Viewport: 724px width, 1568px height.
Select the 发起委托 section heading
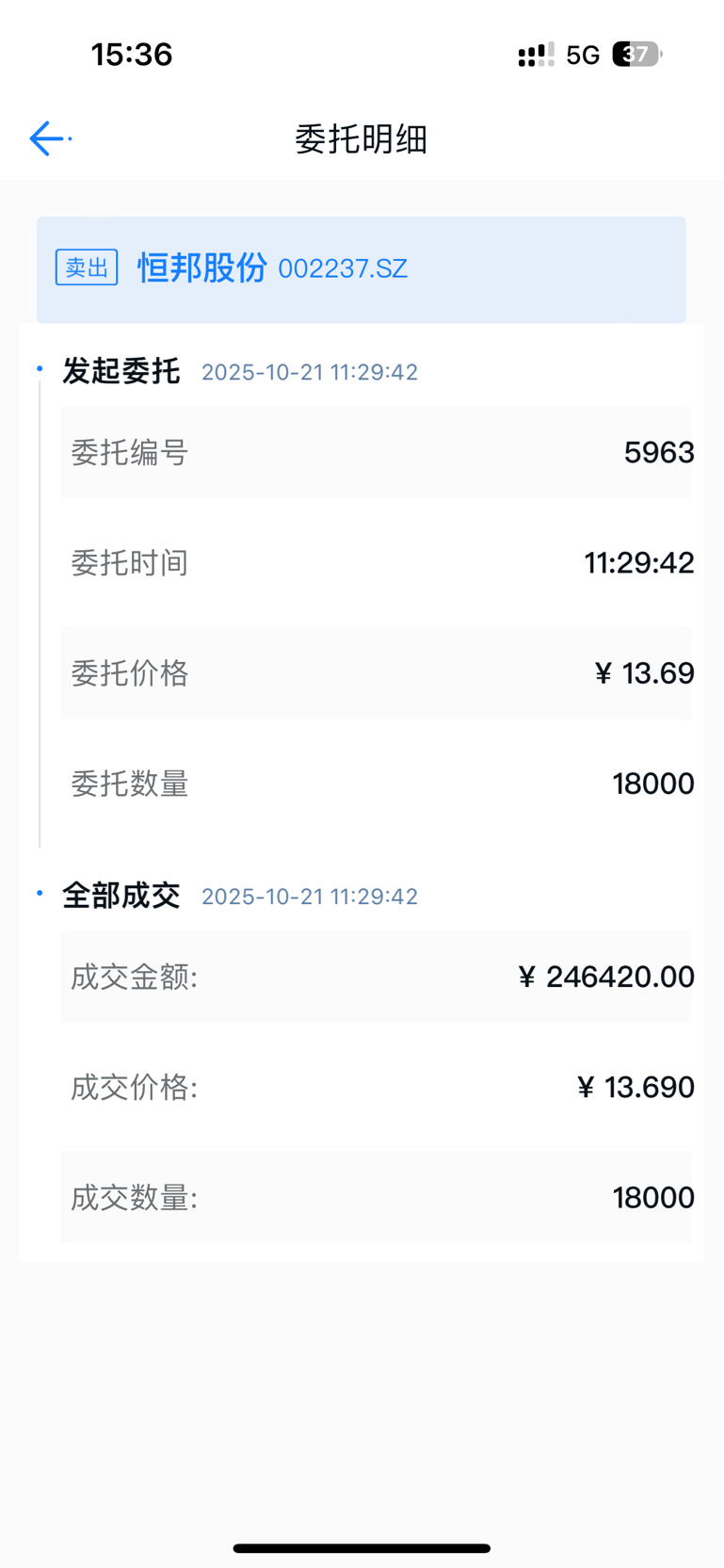point(121,371)
